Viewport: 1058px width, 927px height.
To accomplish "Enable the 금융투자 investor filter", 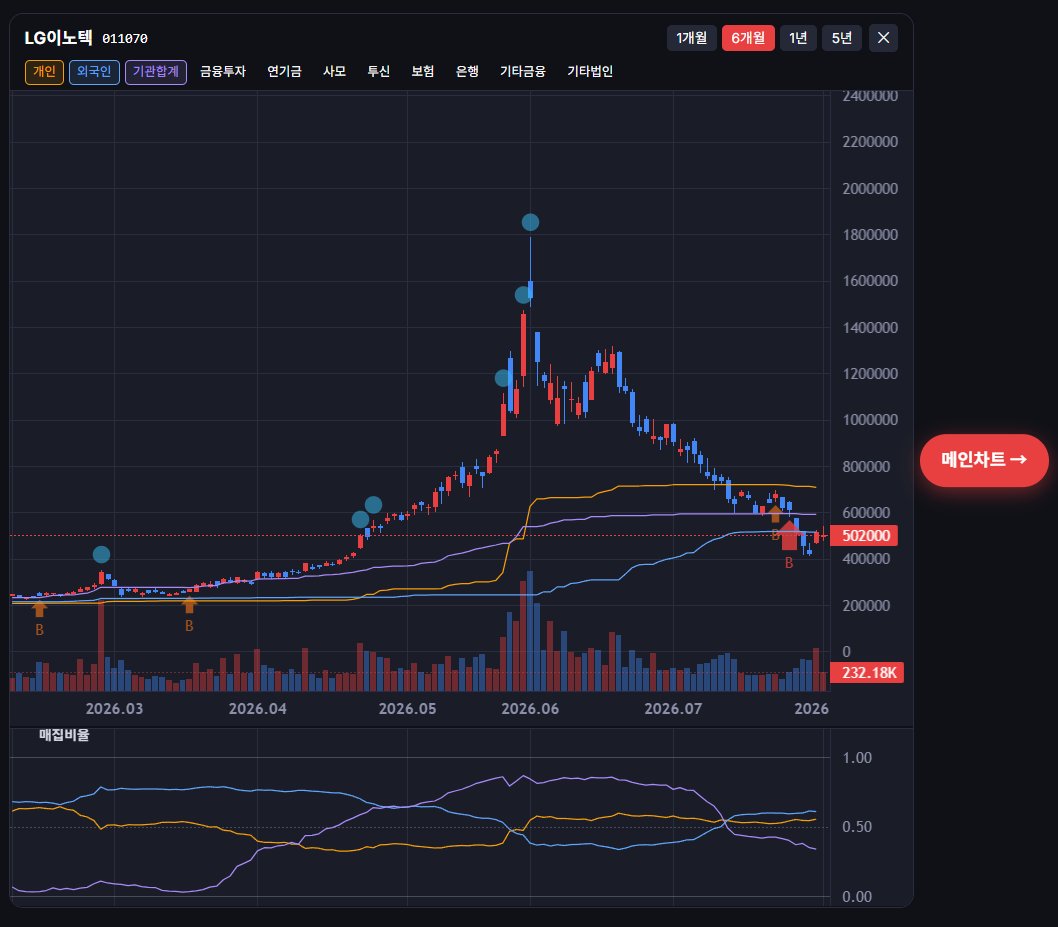I will pyautogui.click(x=223, y=72).
